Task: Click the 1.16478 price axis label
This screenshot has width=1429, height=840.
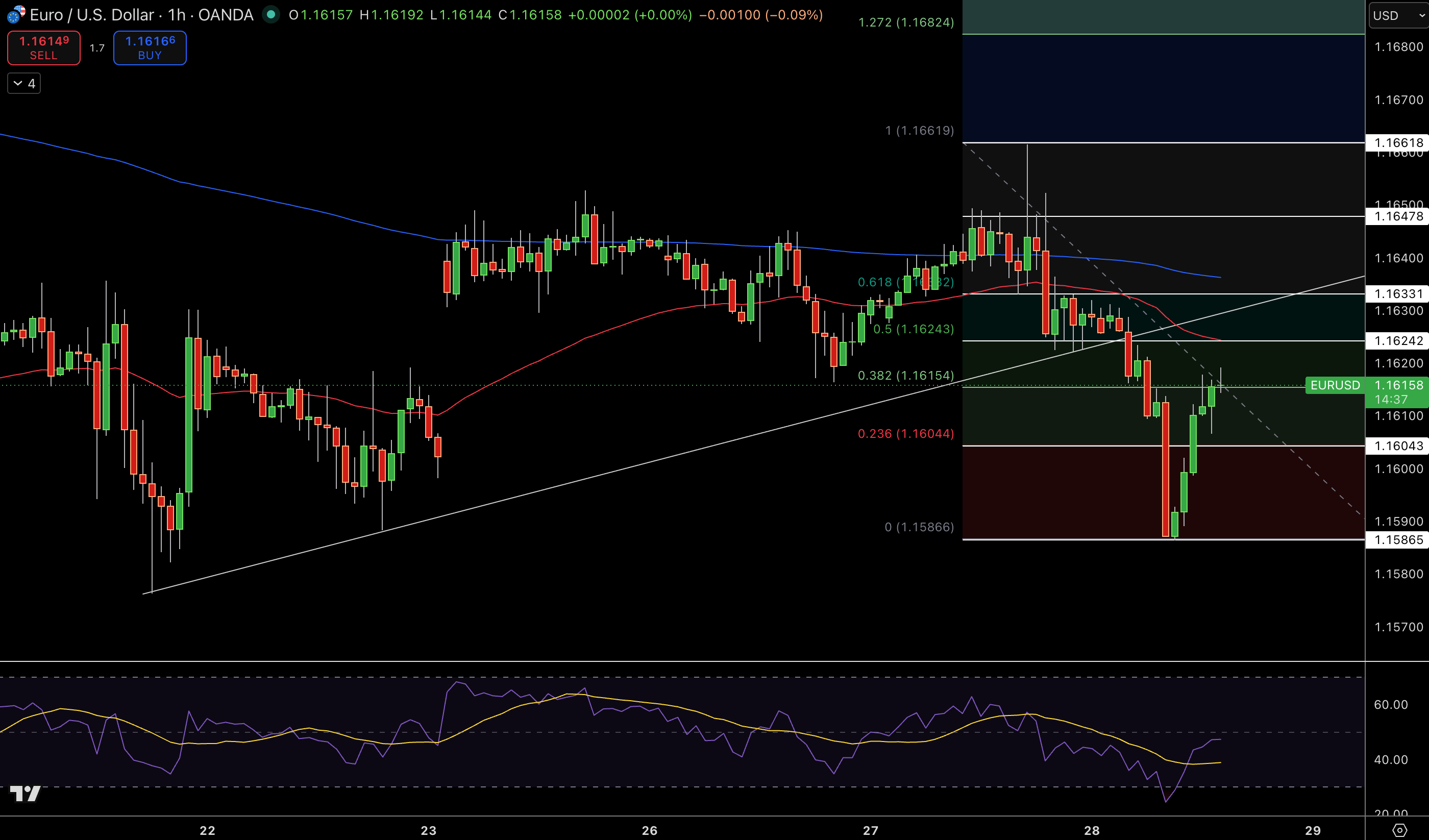Action: [1398, 216]
